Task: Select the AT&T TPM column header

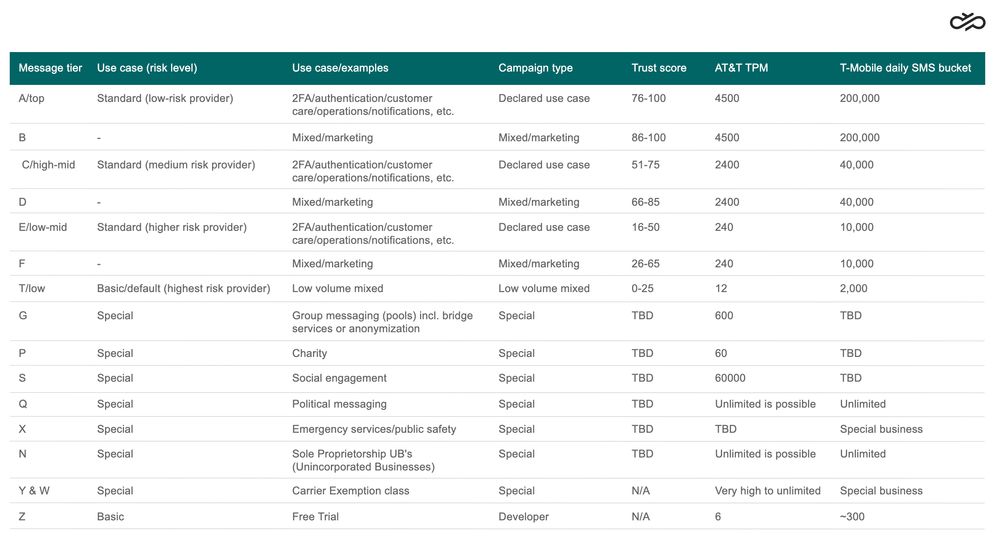Action: coord(741,68)
